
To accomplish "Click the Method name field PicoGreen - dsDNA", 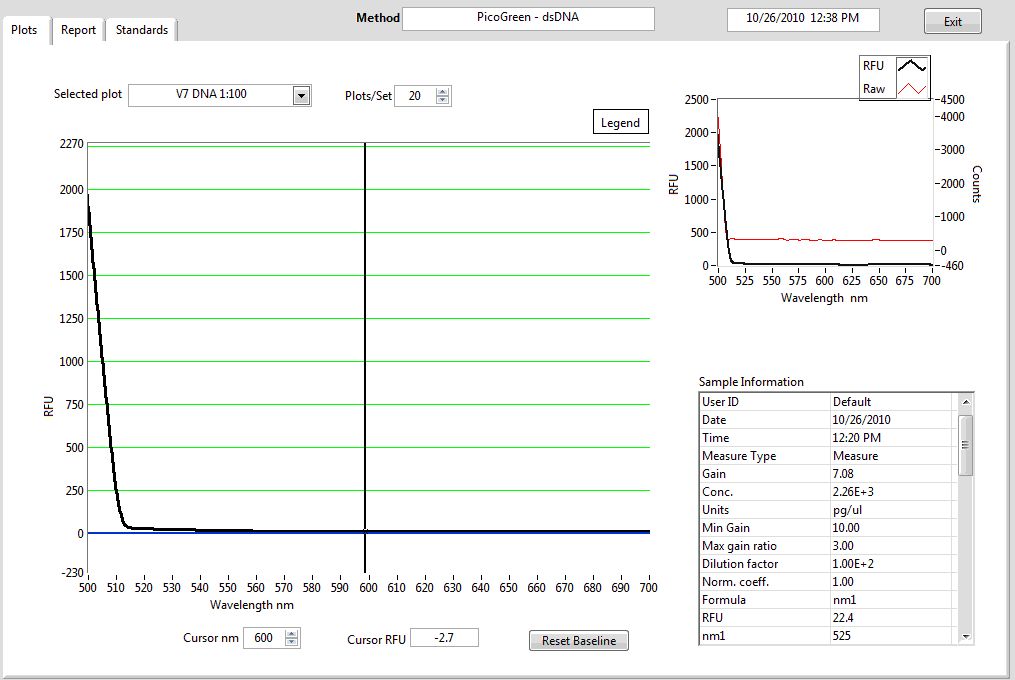I will [528, 18].
